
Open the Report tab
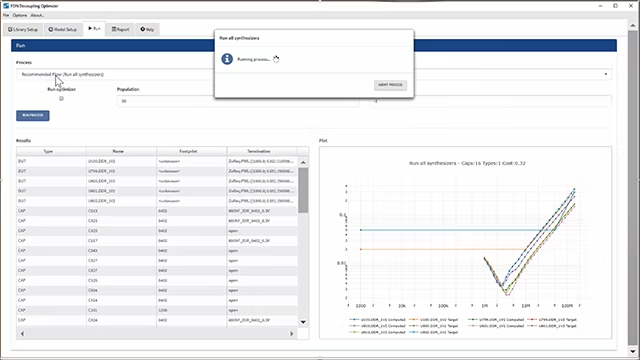(120, 29)
